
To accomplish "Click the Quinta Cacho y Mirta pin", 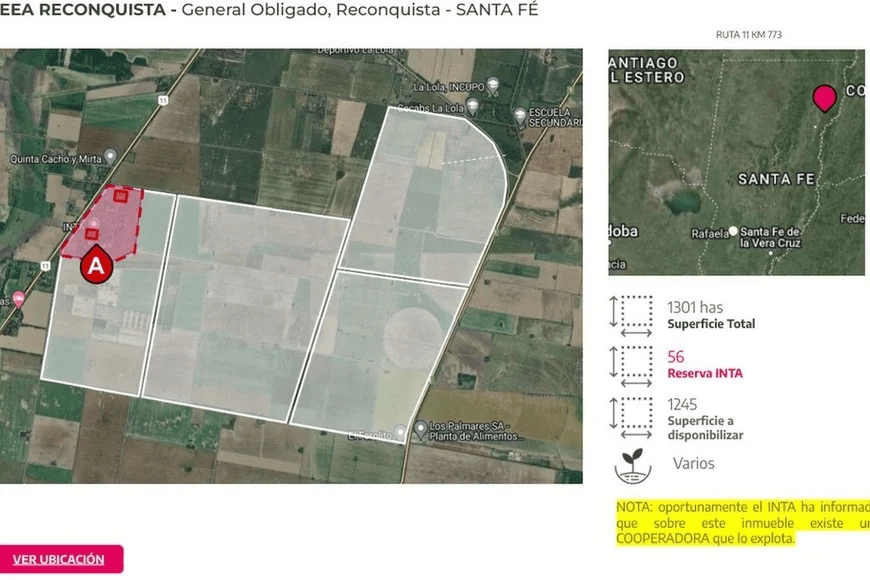I will point(109,157).
